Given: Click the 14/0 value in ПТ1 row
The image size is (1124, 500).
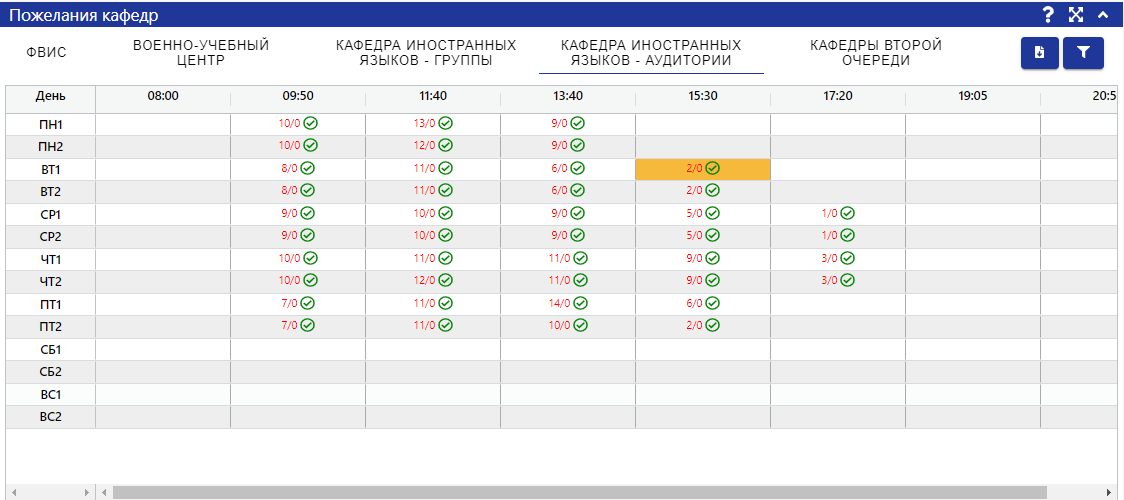Looking at the screenshot, I should point(559,303).
